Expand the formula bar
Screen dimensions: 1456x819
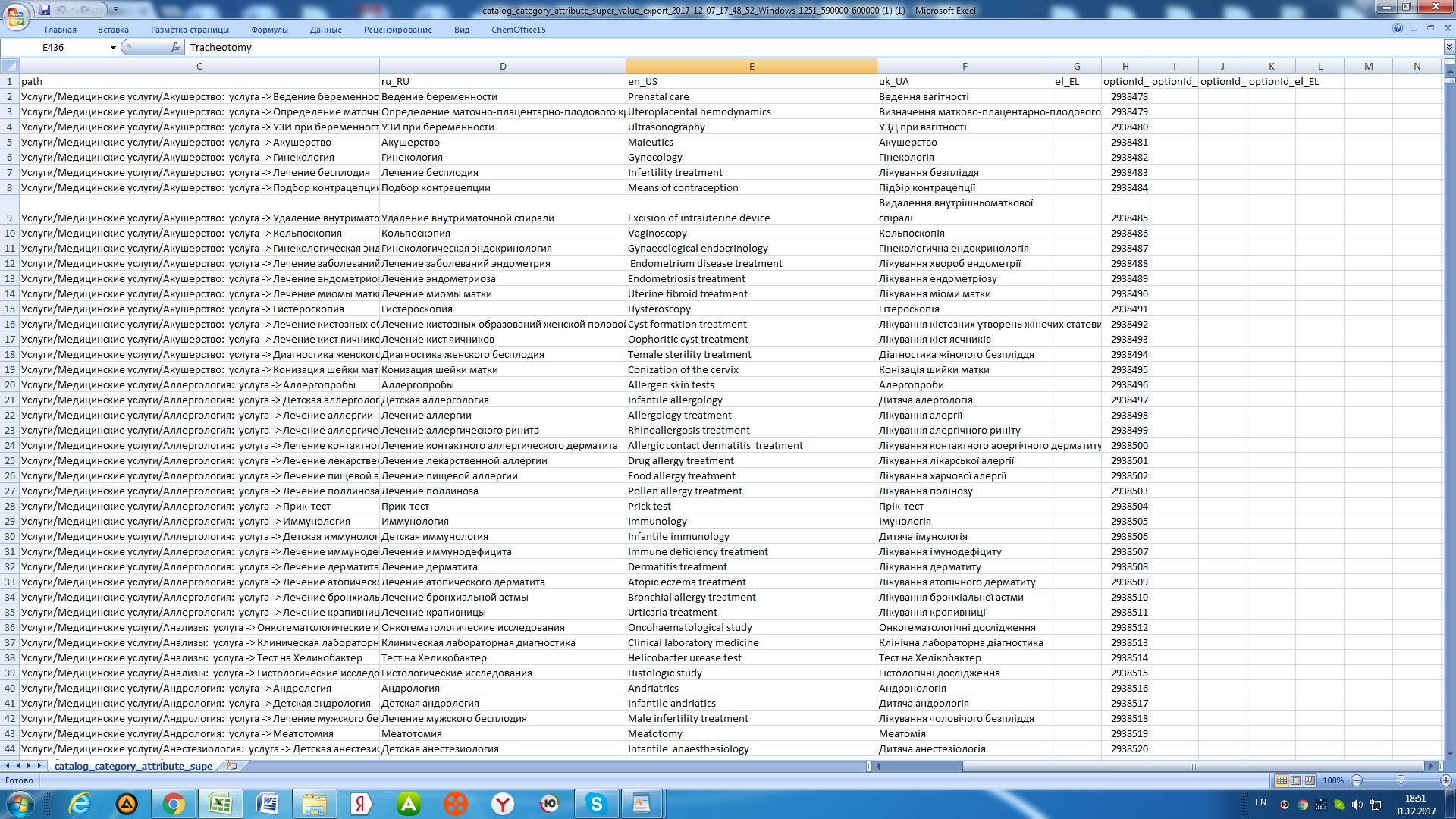1449,47
